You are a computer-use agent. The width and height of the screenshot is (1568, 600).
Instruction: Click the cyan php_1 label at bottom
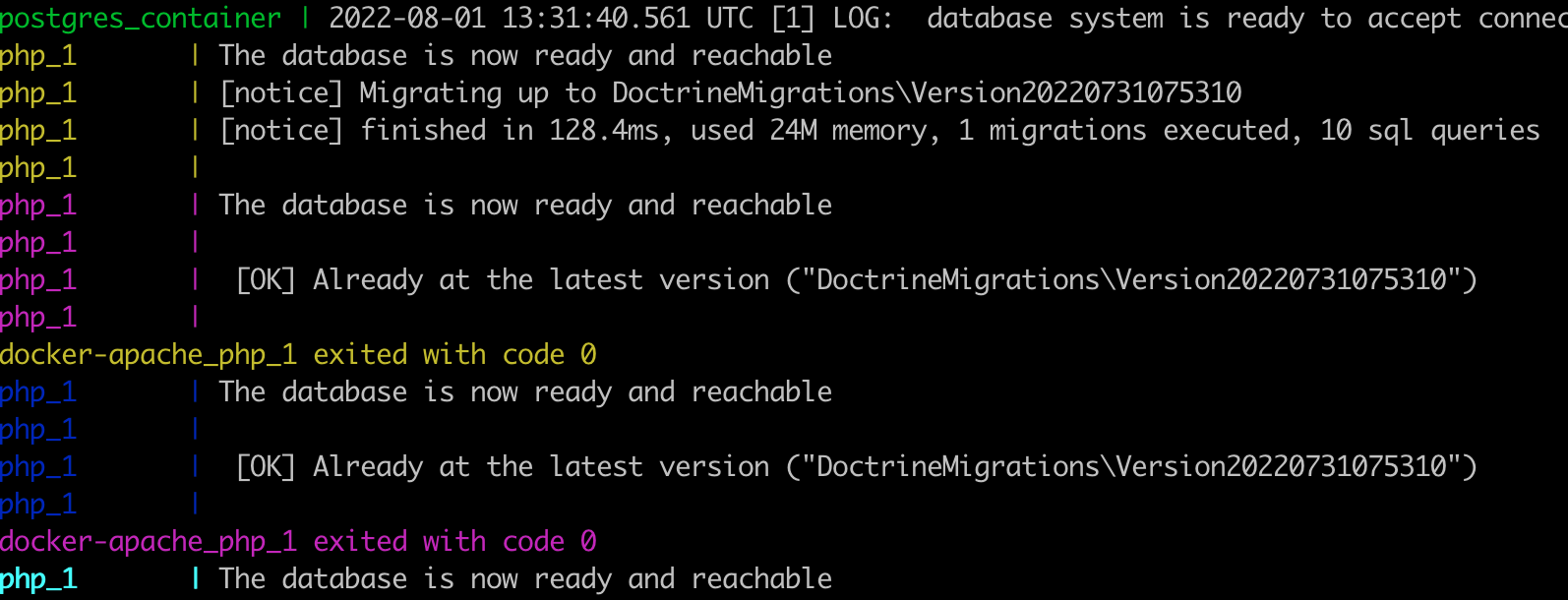[38, 579]
